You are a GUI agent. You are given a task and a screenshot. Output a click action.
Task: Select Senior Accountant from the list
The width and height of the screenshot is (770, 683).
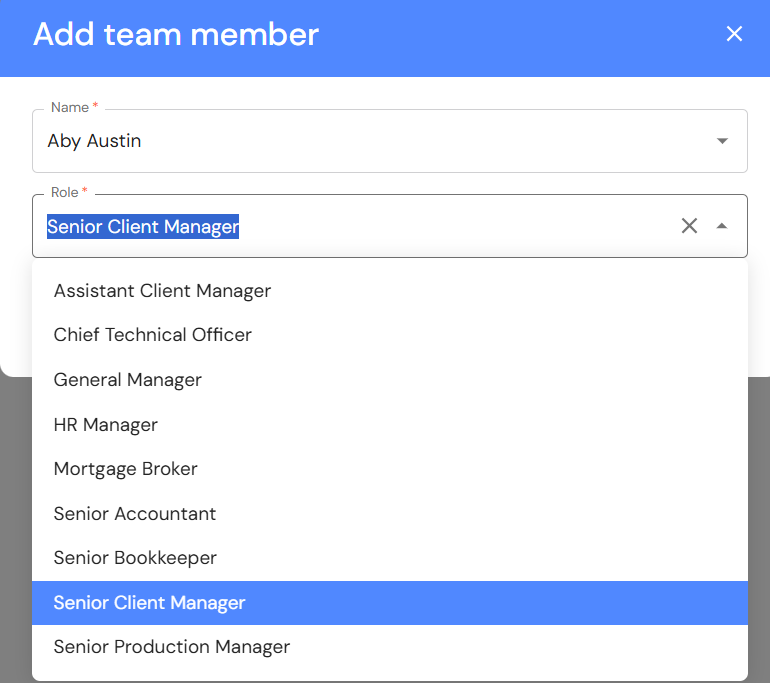pyautogui.click(x=134, y=514)
